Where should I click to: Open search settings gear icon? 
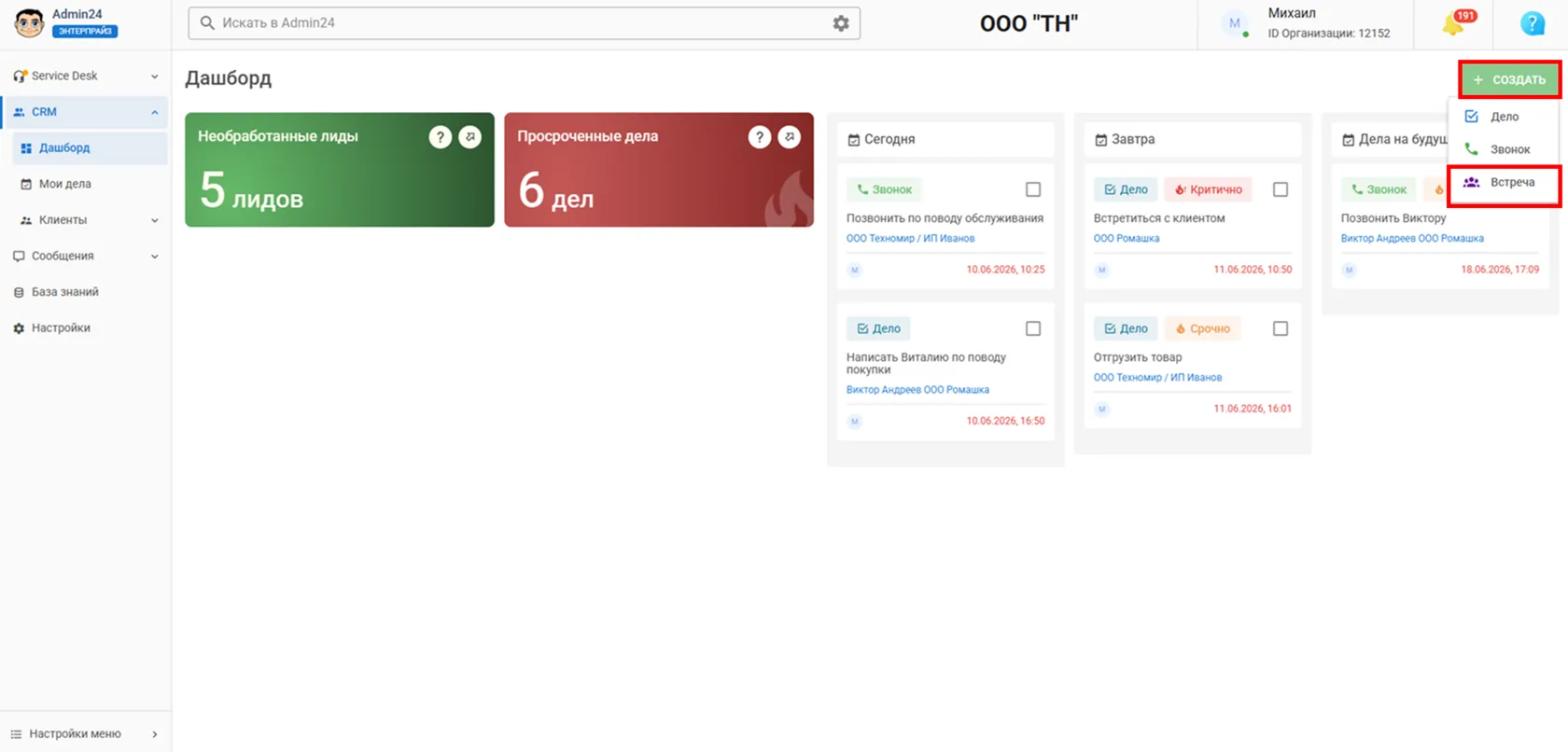[x=841, y=23]
